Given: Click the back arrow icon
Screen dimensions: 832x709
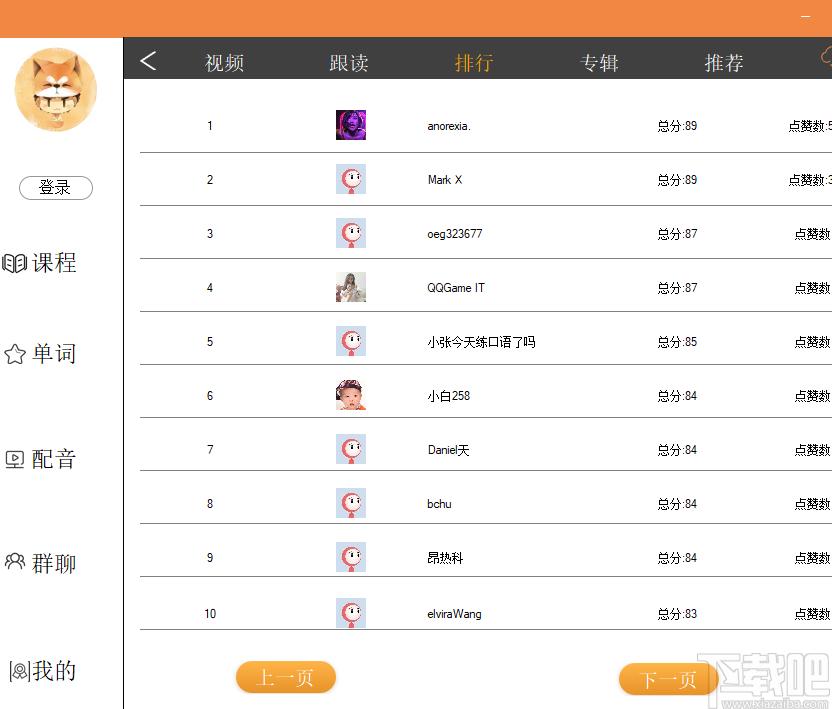Looking at the screenshot, I should coord(148,61).
